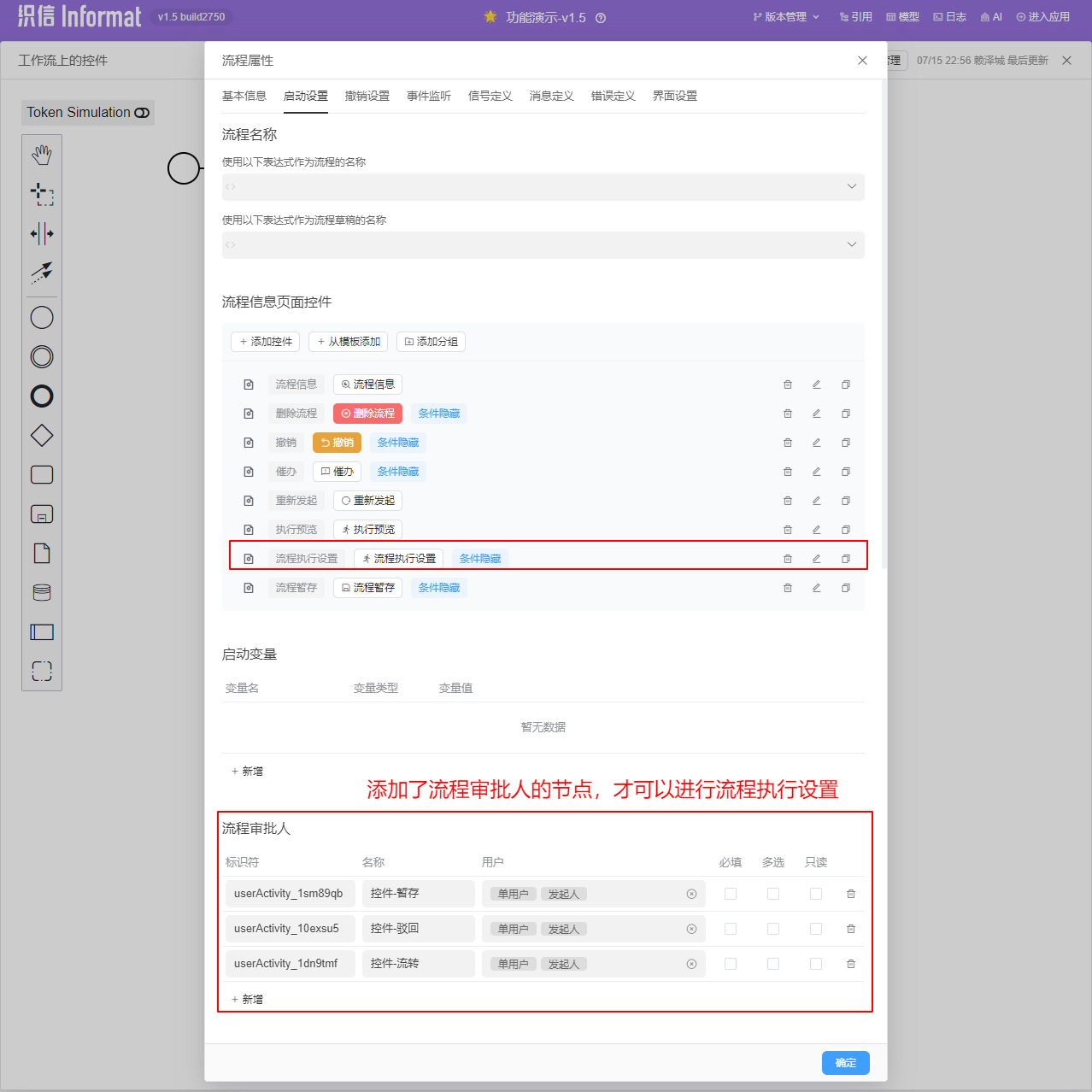1092x1092 pixels.
Task: Pick the global connect arrow tool
Action: (42, 273)
